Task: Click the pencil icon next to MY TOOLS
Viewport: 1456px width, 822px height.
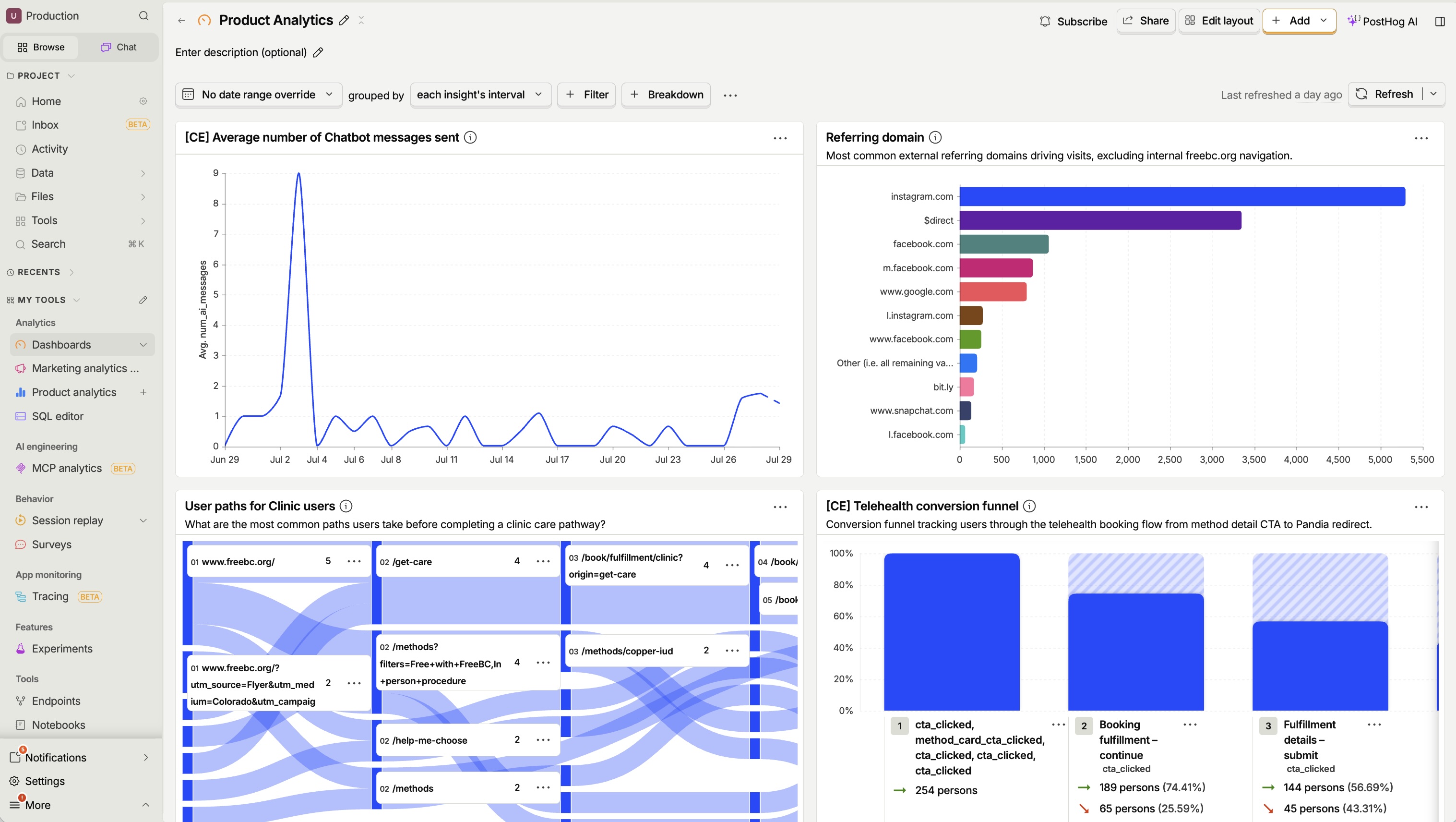Action: 143,300
